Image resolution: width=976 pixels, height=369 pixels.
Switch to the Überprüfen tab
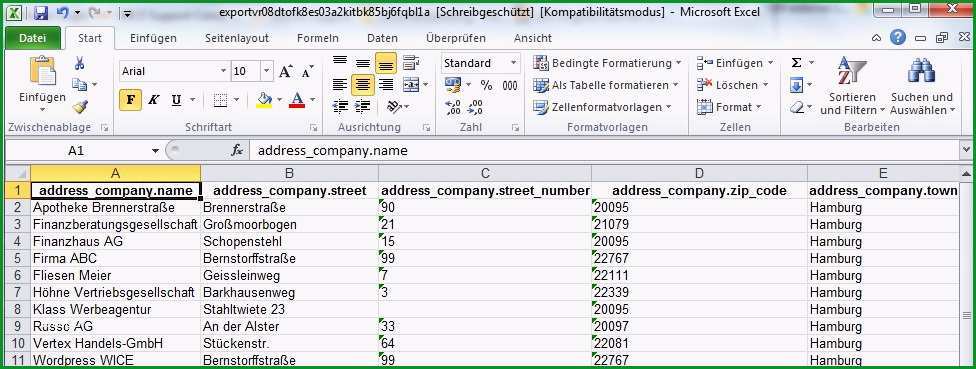point(456,38)
